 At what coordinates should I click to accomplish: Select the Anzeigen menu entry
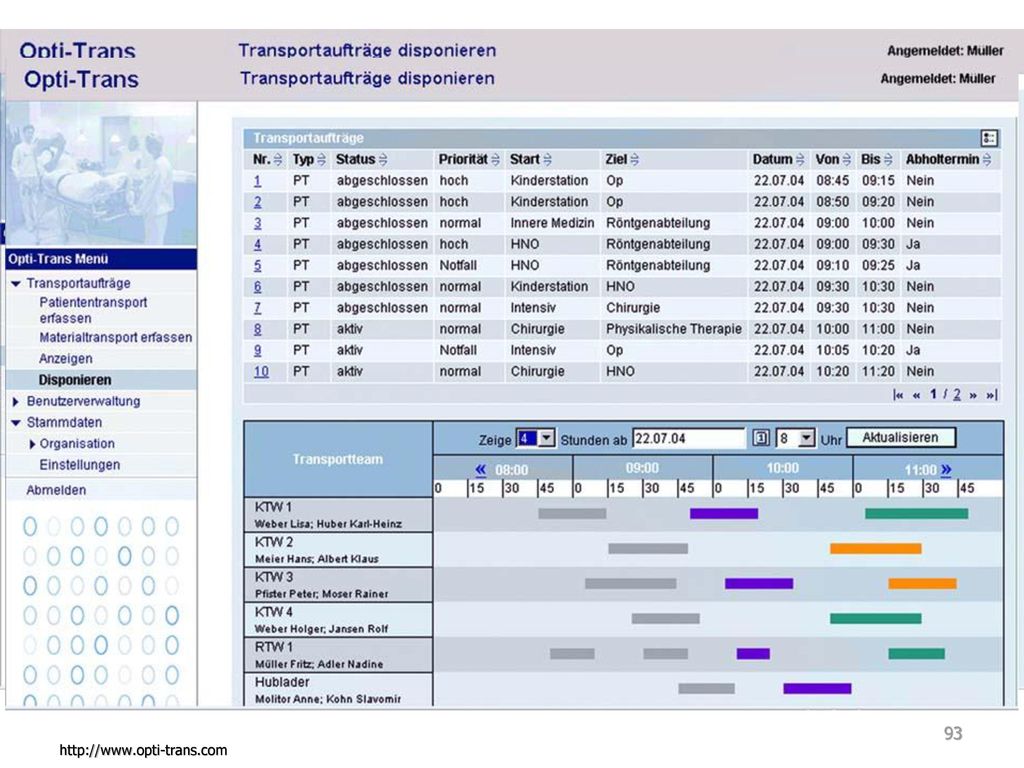[65, 359]
